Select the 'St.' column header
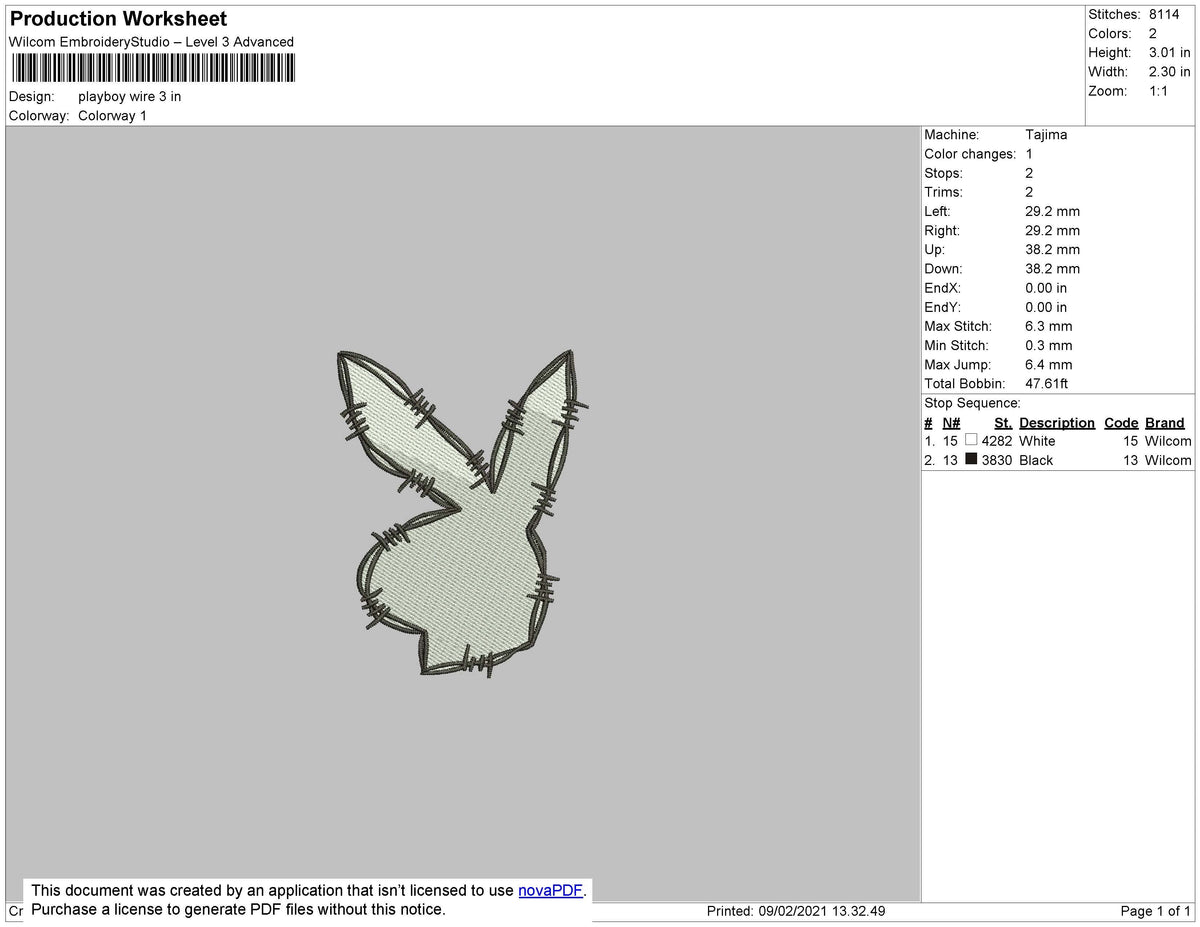Image resolution: width=1200 pixels, height=927 pixels. 1003,423
